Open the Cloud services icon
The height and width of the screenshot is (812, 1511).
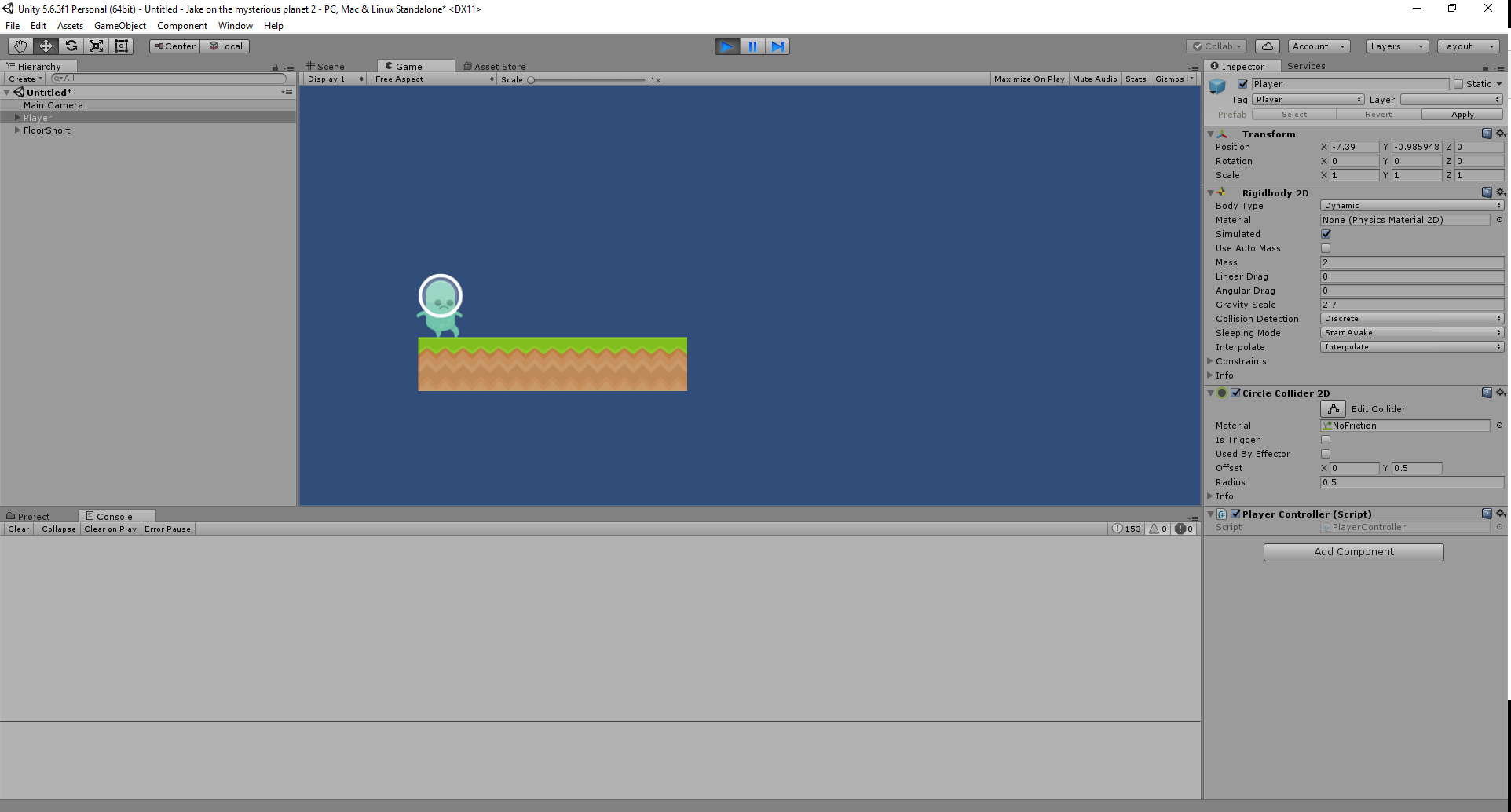coord(1268,46)
